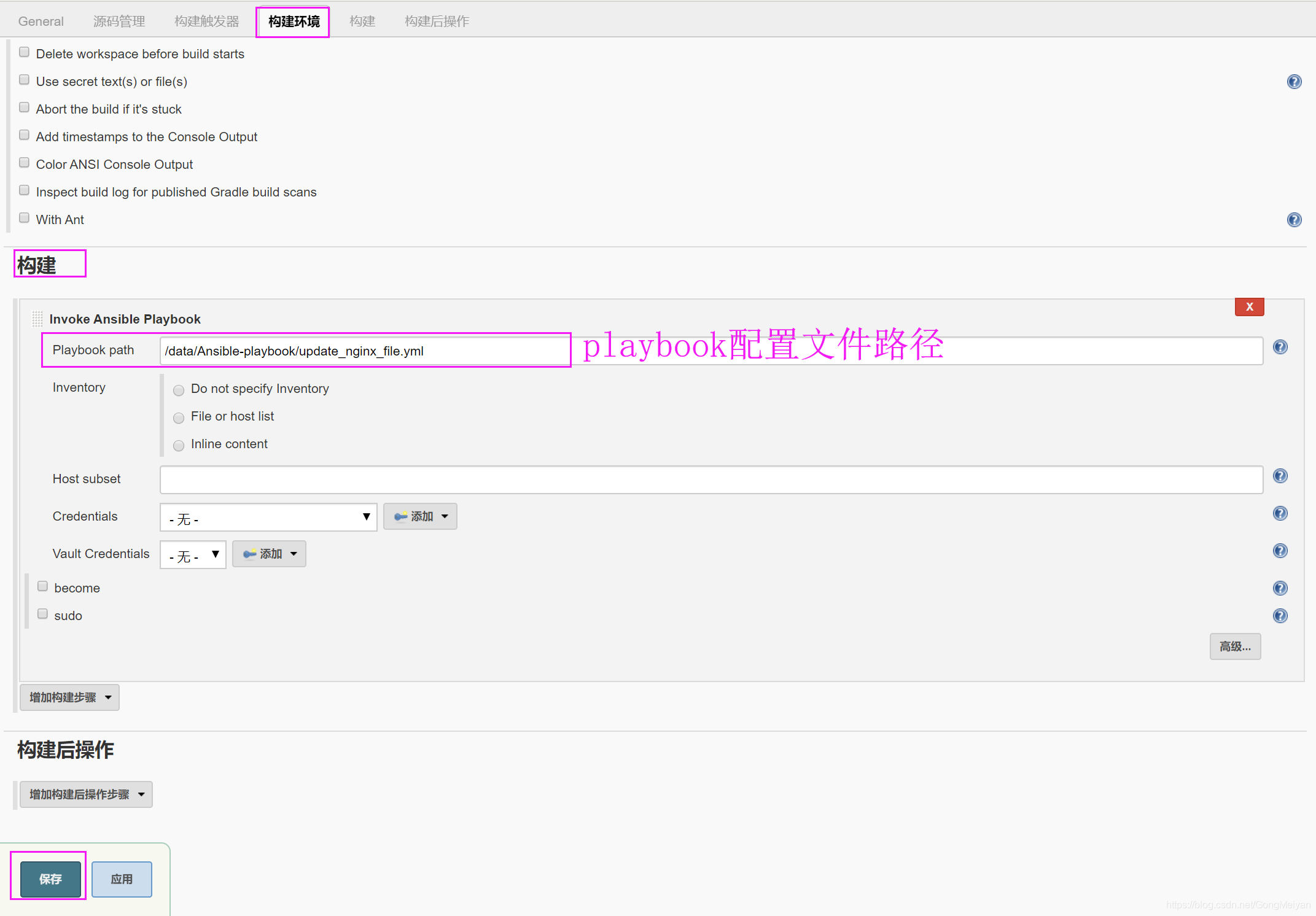Screen dimensions: 1316x916
Task: Check Color ANSI Console Output
Action: (x=24, y=163)
